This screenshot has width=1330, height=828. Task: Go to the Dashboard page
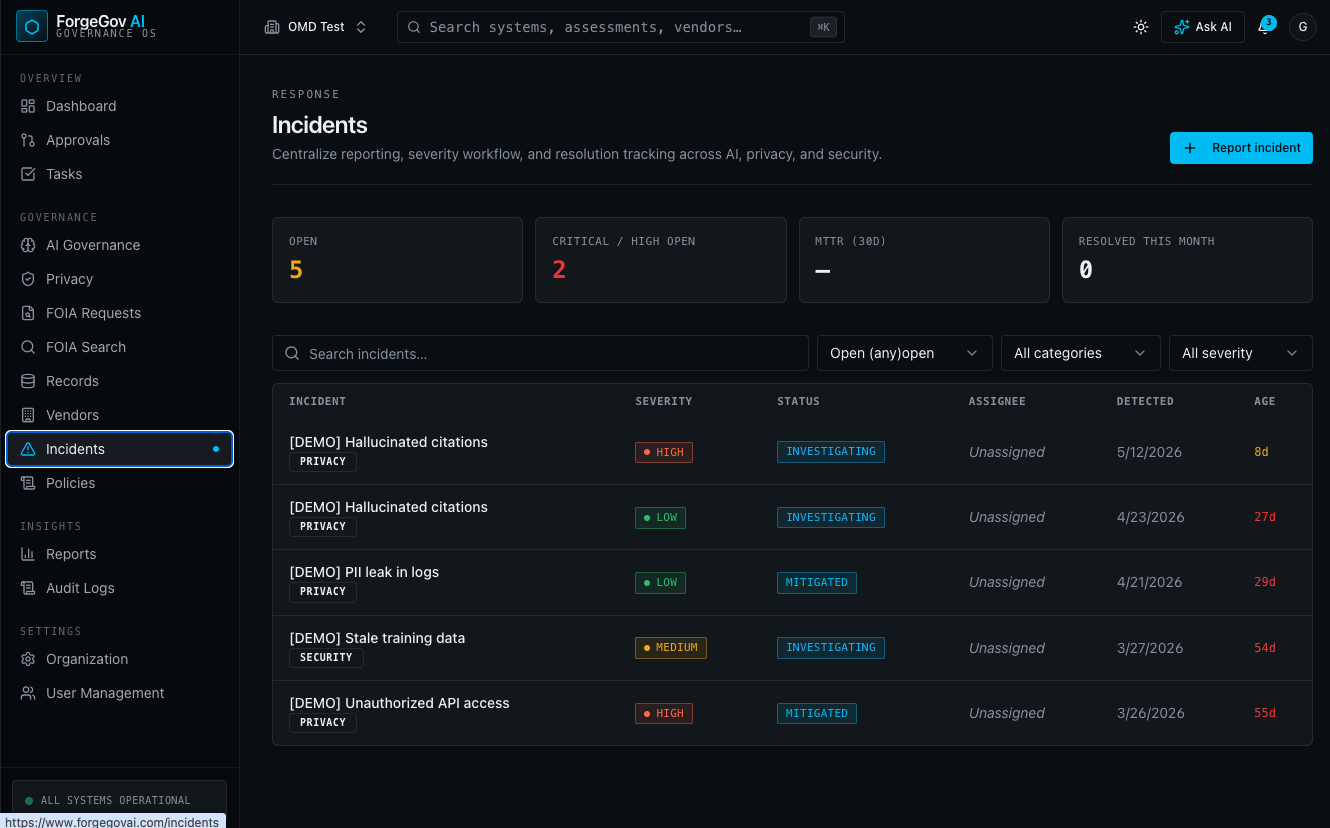click(x=120, y=106)
